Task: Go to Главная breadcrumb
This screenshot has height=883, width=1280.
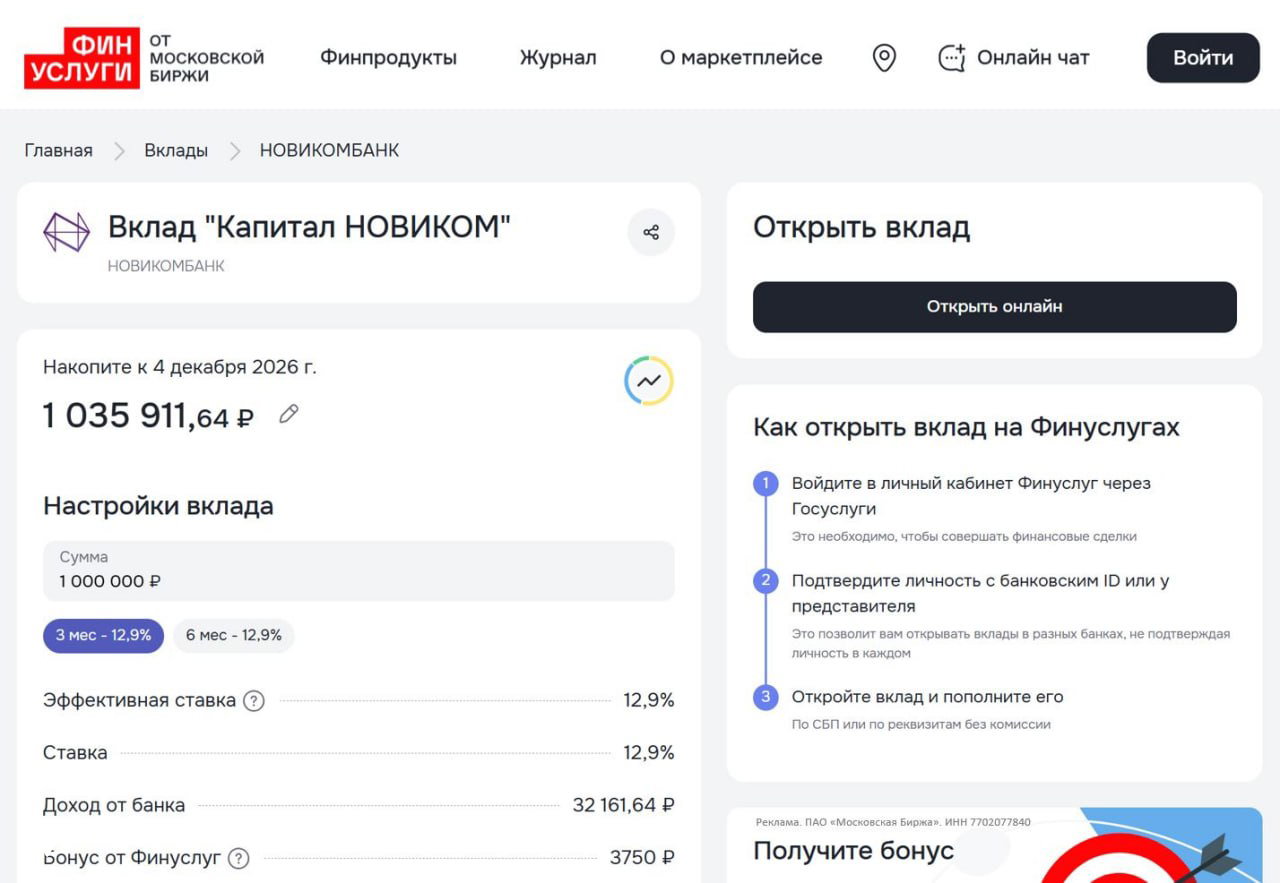Action: coord(58,151)
